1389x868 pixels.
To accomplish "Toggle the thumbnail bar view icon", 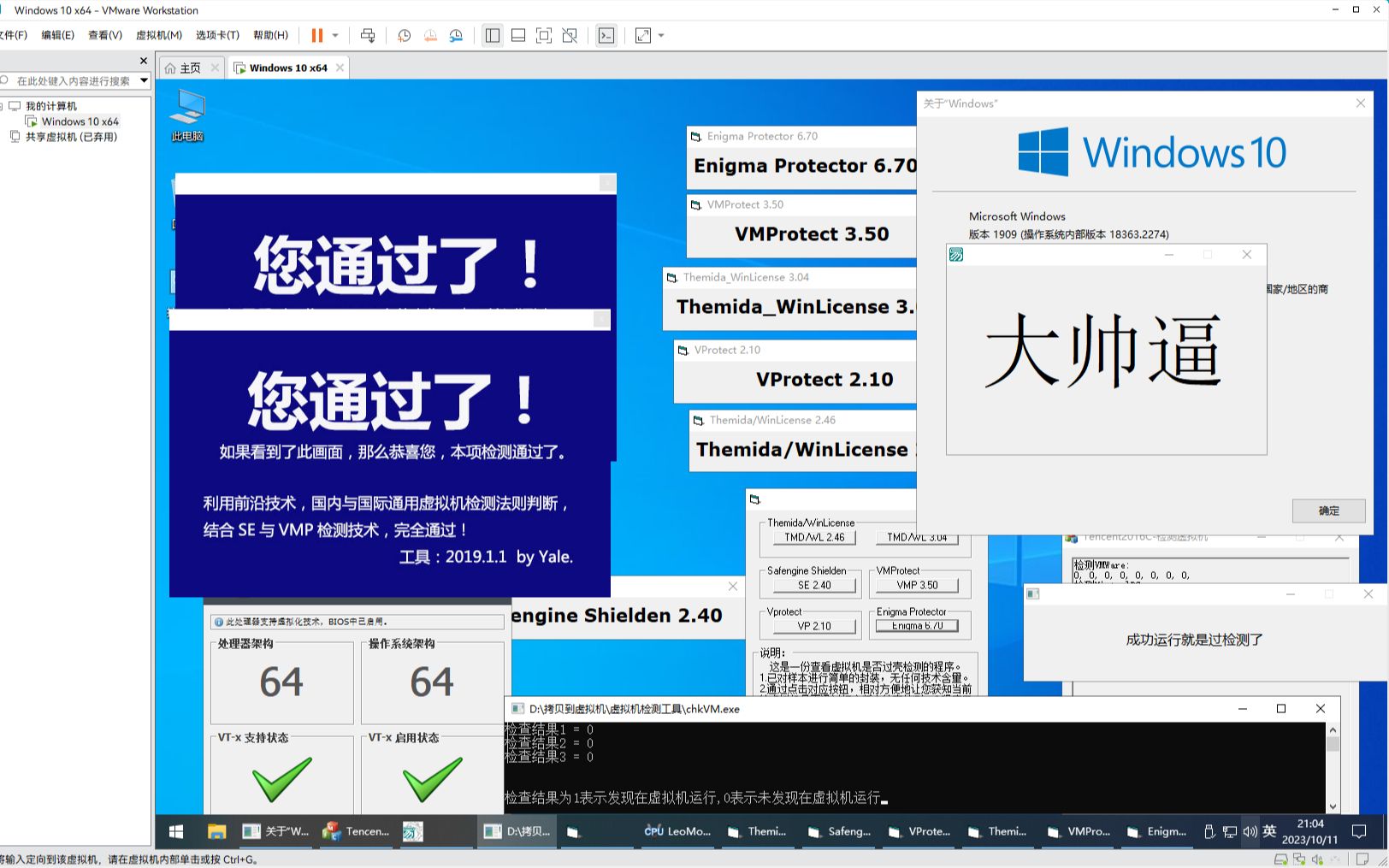I will pos(518,35).
